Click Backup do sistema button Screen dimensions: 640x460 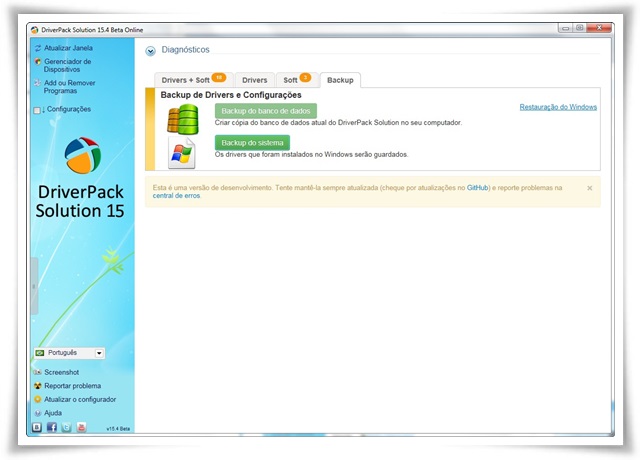tap(252, 143)
